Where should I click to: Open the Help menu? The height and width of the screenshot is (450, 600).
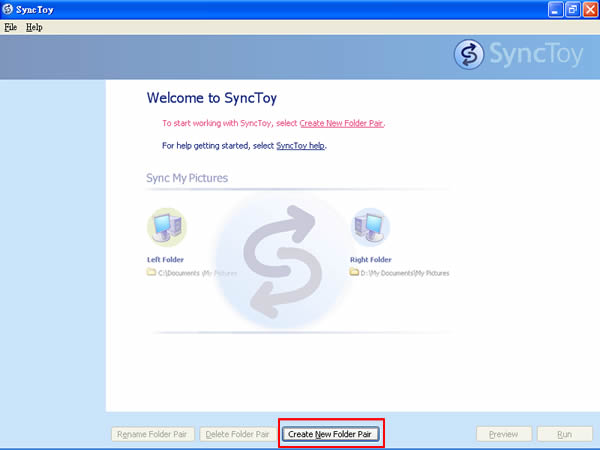click(x=34, y=27)
